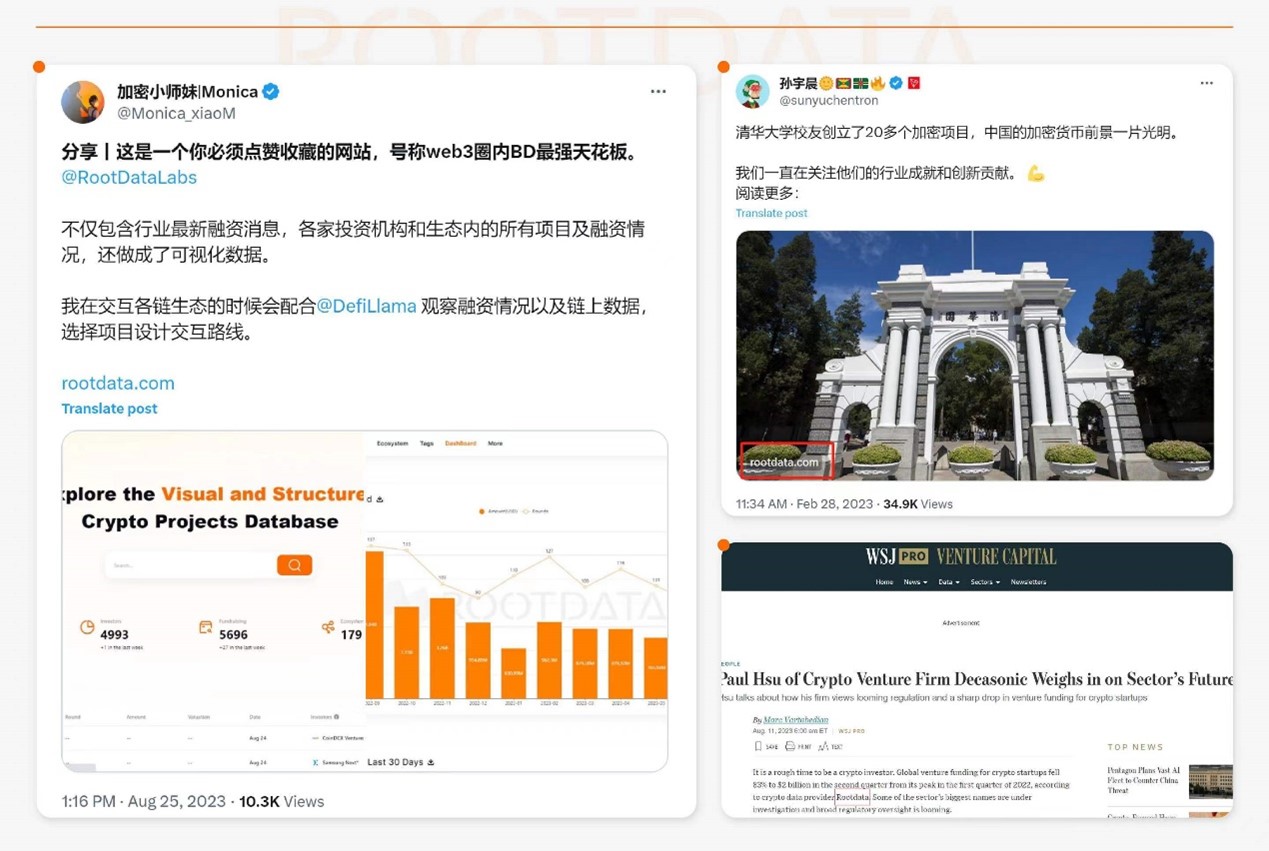Select the Dashboard tab in RootData screenshot

(x=461, y=443)
